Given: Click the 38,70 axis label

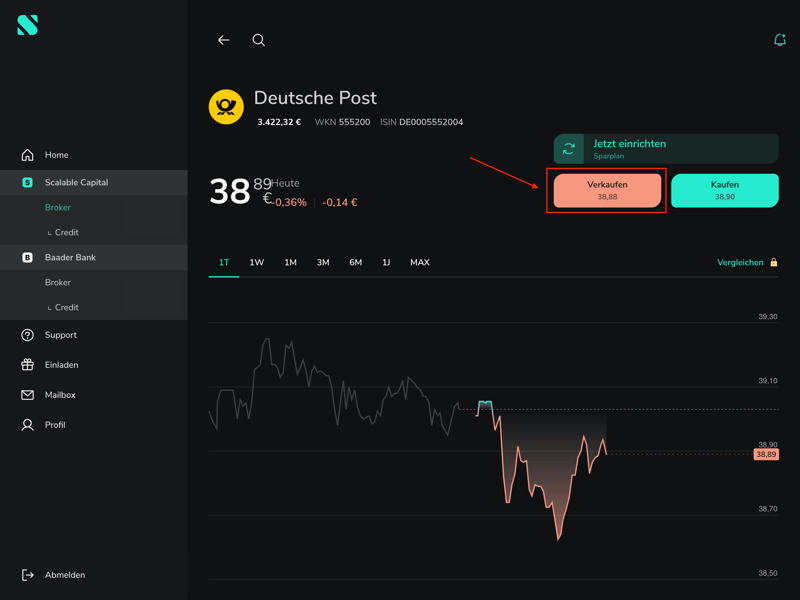Looking at the screenshot, I should (x=768, y=509).
